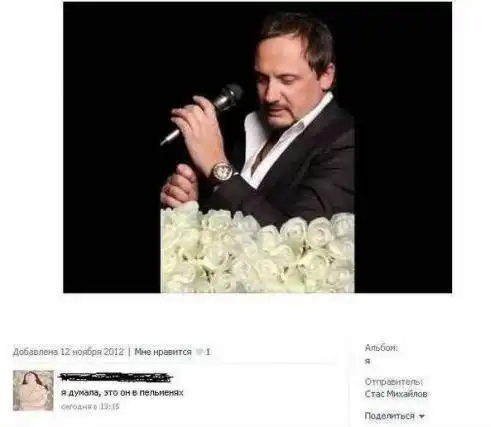Open the commenter's avatar thumbnail

click(33, 390)
